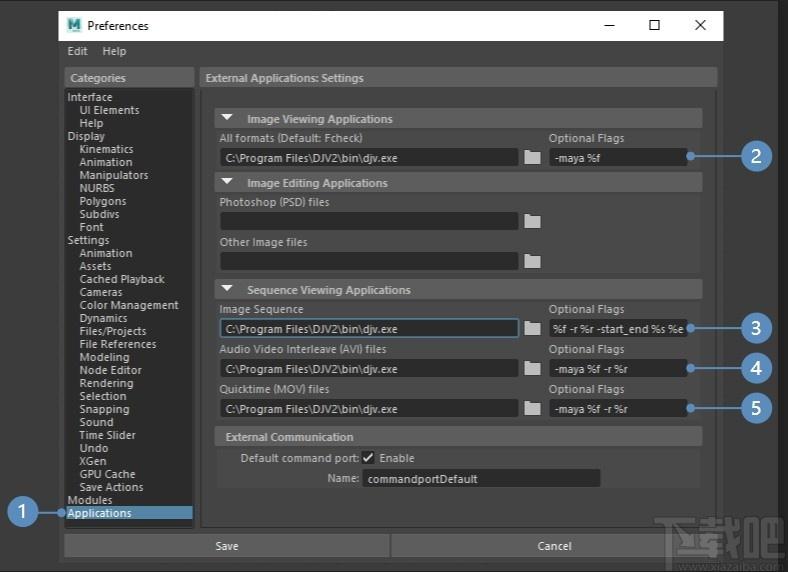Select the Snapping category
Viewport: 788px width, 572px height.
coord(104,409)
